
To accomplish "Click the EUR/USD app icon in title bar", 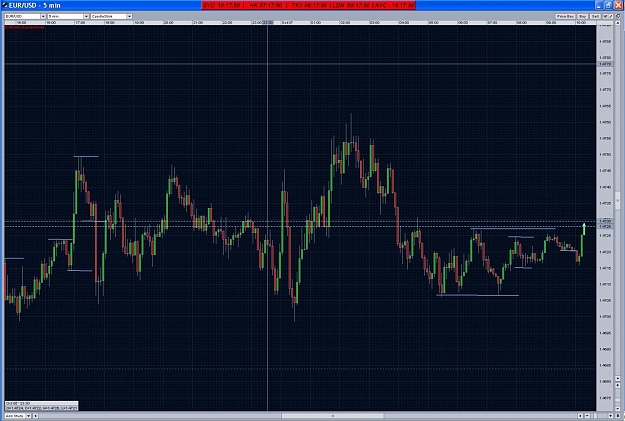I will coord(5,5).
